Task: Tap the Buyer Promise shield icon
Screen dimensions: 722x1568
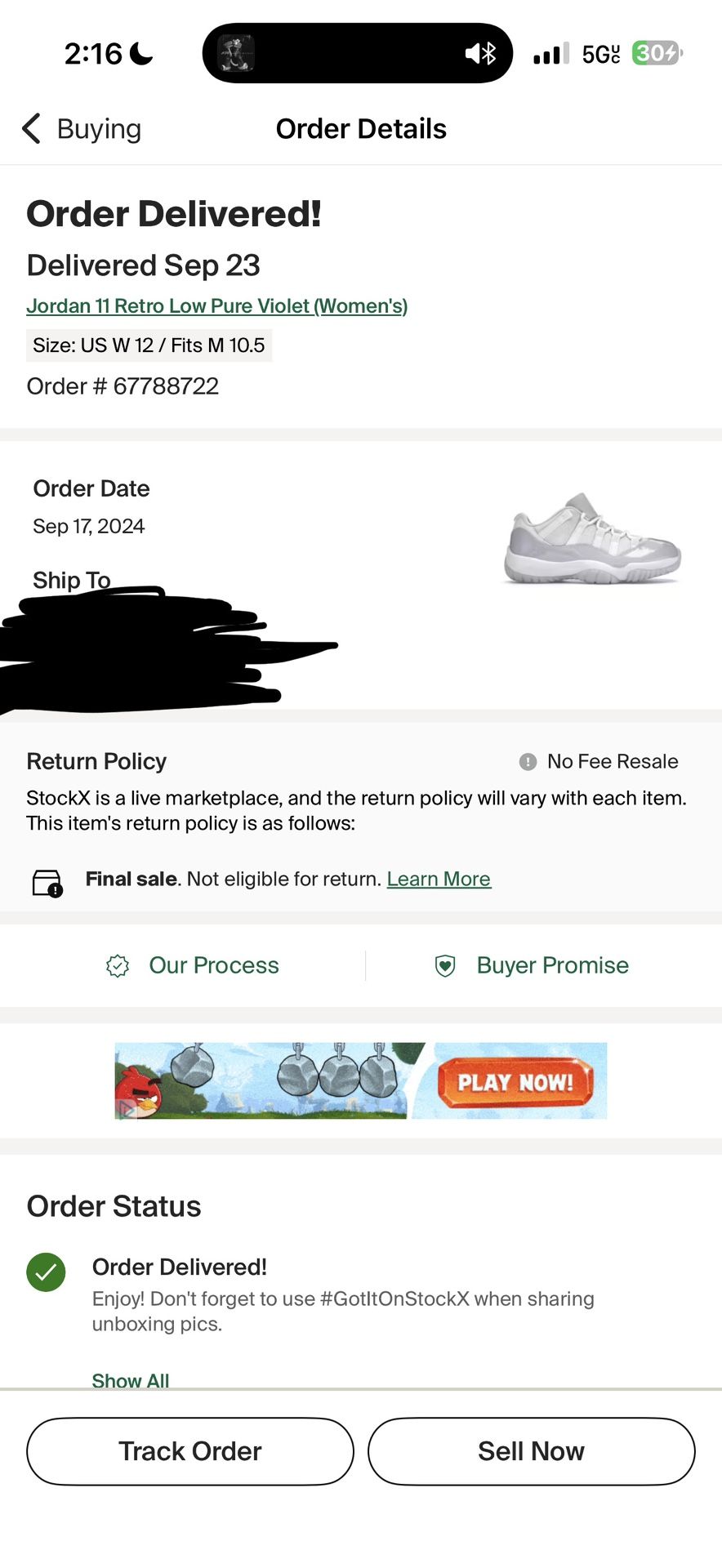Action: [444, 965]
